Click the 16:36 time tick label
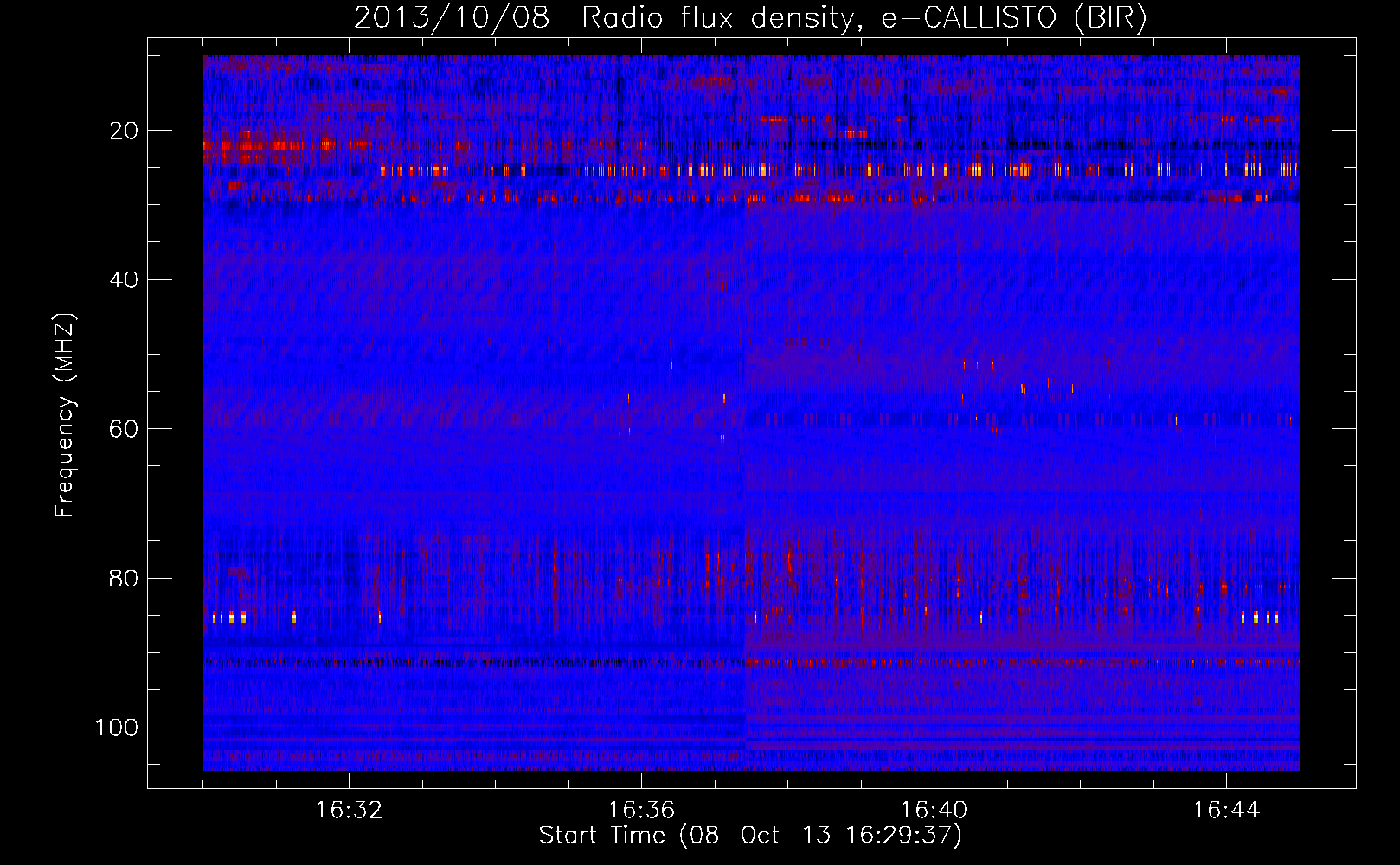This screenshot has height=865, width=1400. point(641,811)
